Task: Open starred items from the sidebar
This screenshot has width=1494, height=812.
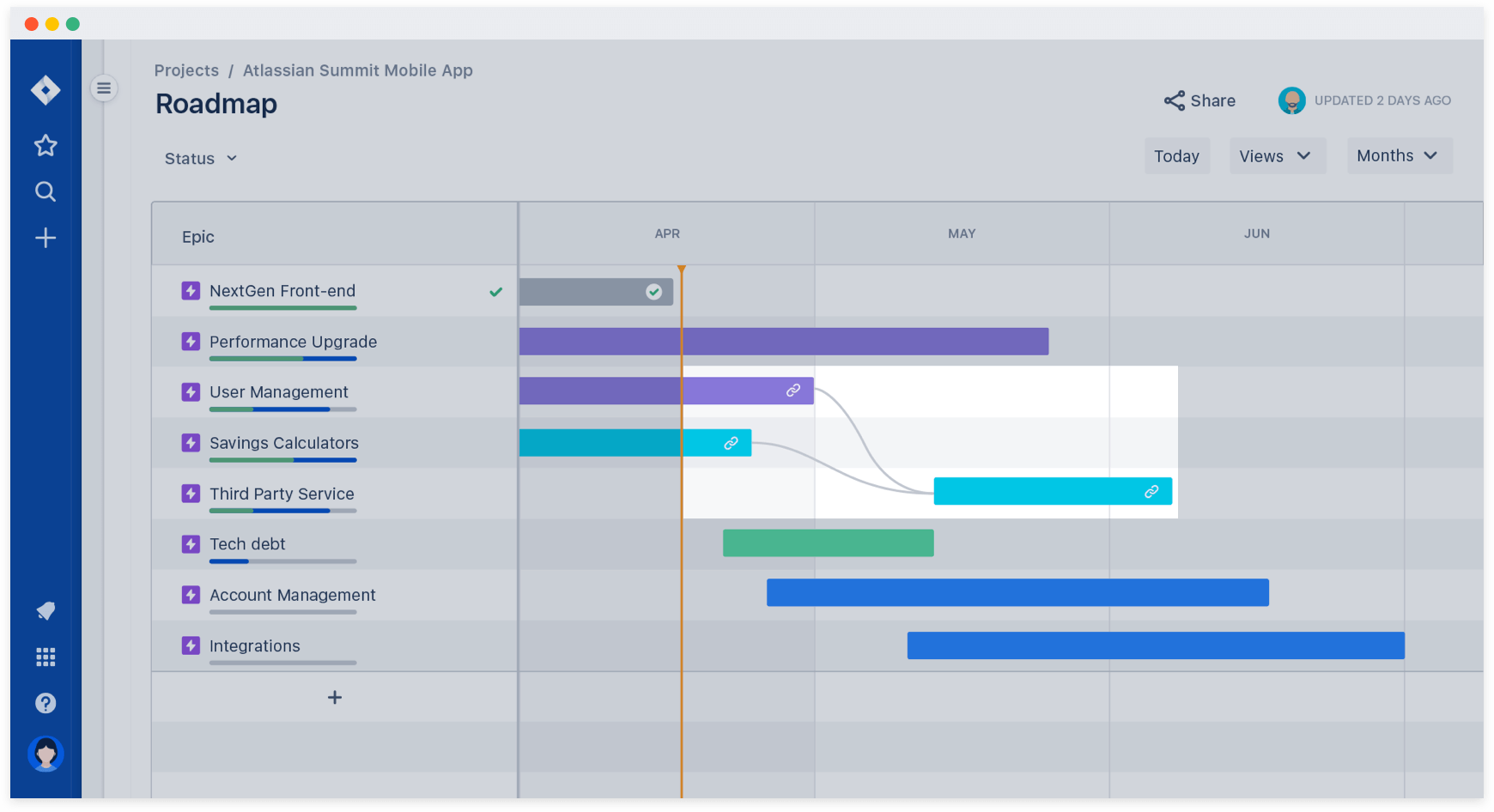Action: tap(45, 145)
